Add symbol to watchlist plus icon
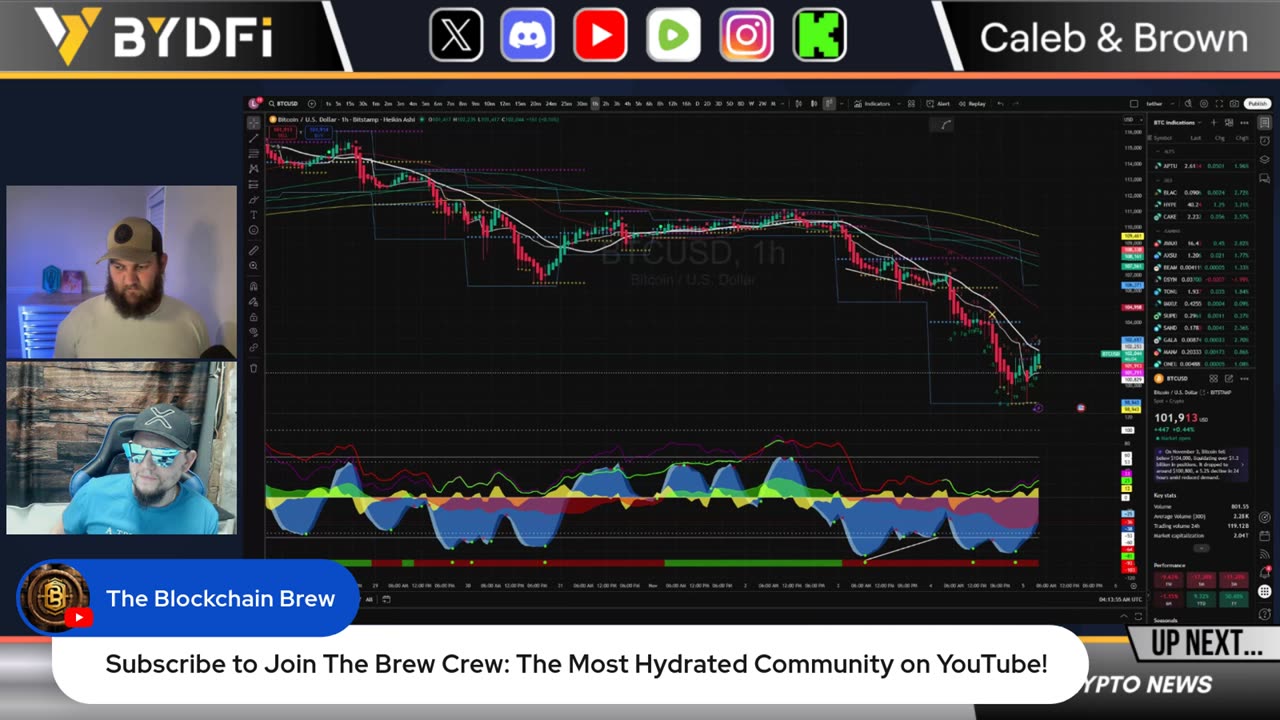This screenshot has height=720, width=1280. (x=1214, y=122)
